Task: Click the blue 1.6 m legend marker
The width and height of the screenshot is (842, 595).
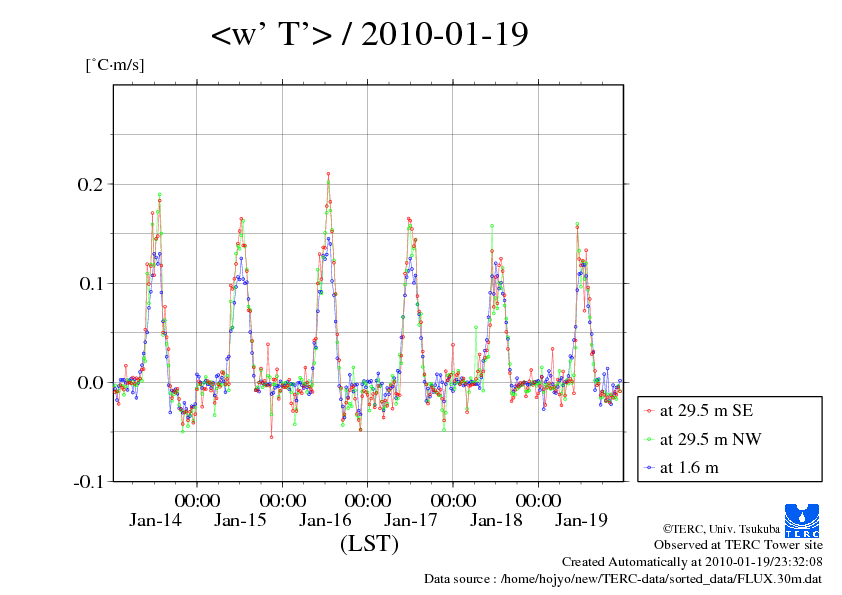Action: pyautogui.click(x=650, y=468)
